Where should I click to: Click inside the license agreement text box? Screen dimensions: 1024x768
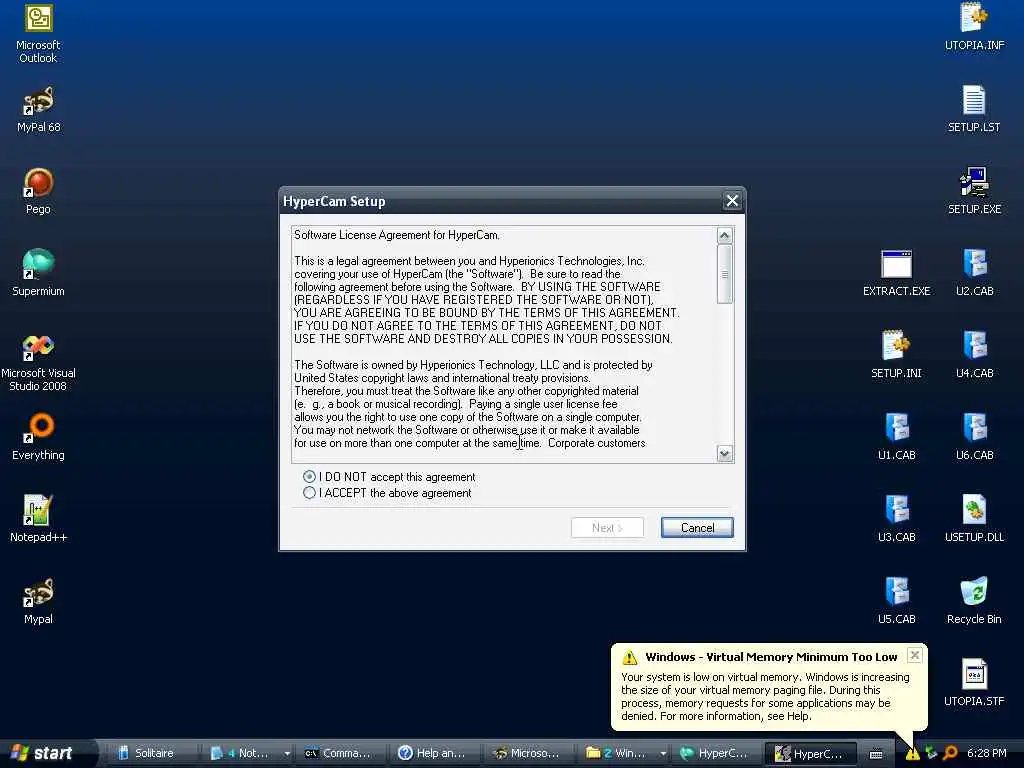pos(504,344)
